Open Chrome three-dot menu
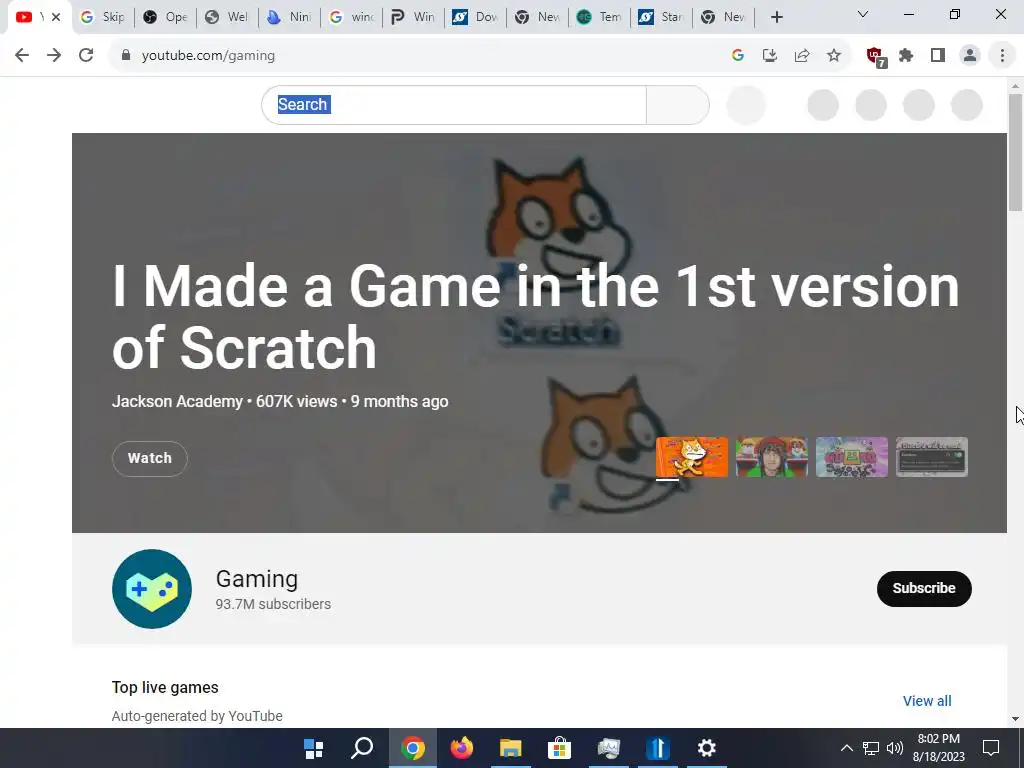This screenshot has width=1024, height=768. (1002, 56)
